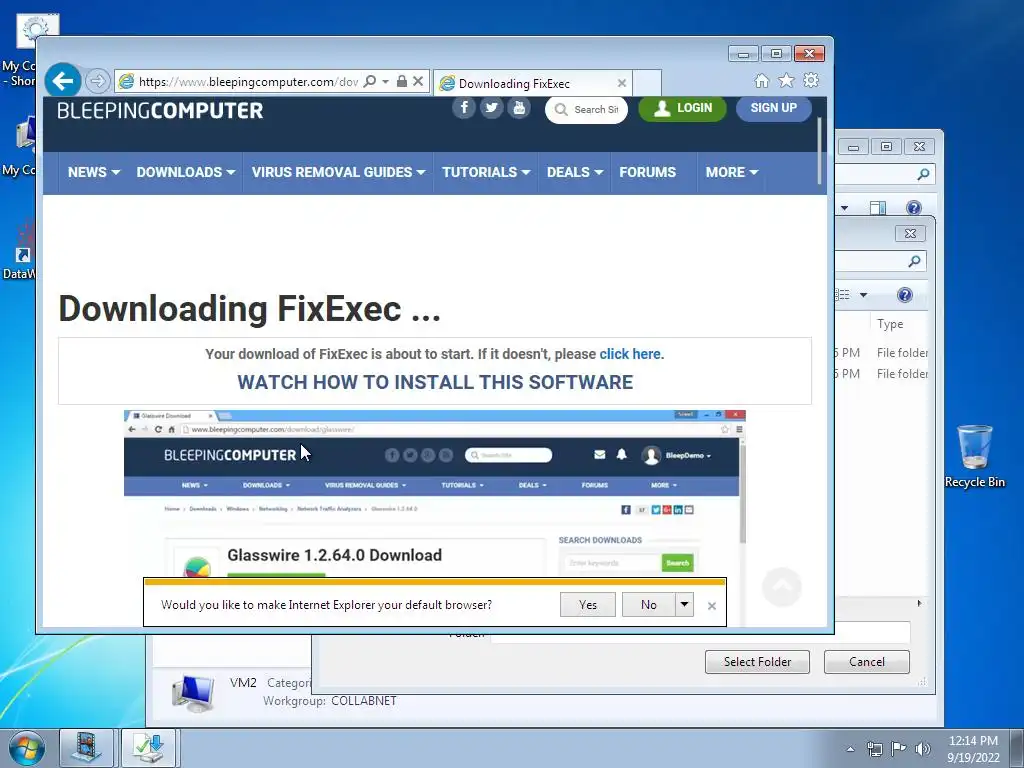Click the embedded video's scrollbar
Screen dimensions: 1024x768
pyautogui.click(x=743, y=491)
